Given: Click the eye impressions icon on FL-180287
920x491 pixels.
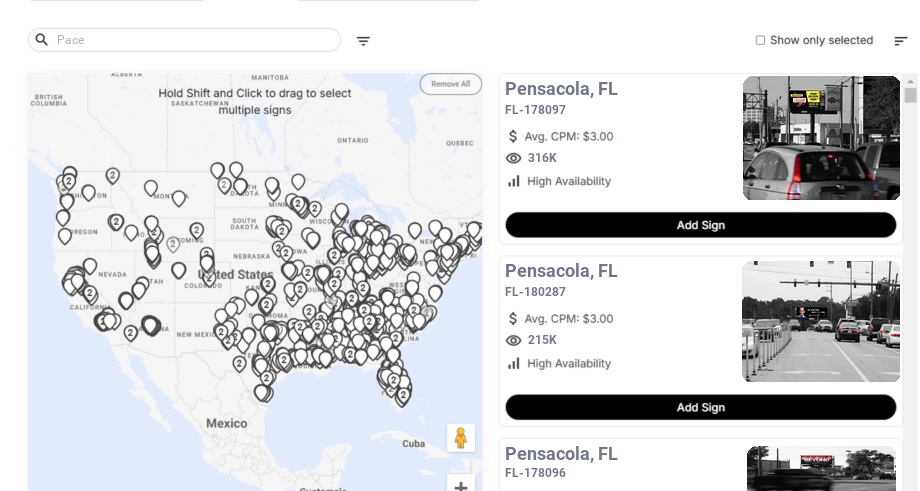Looking at the screenshot, I should [x=514, y=340].
